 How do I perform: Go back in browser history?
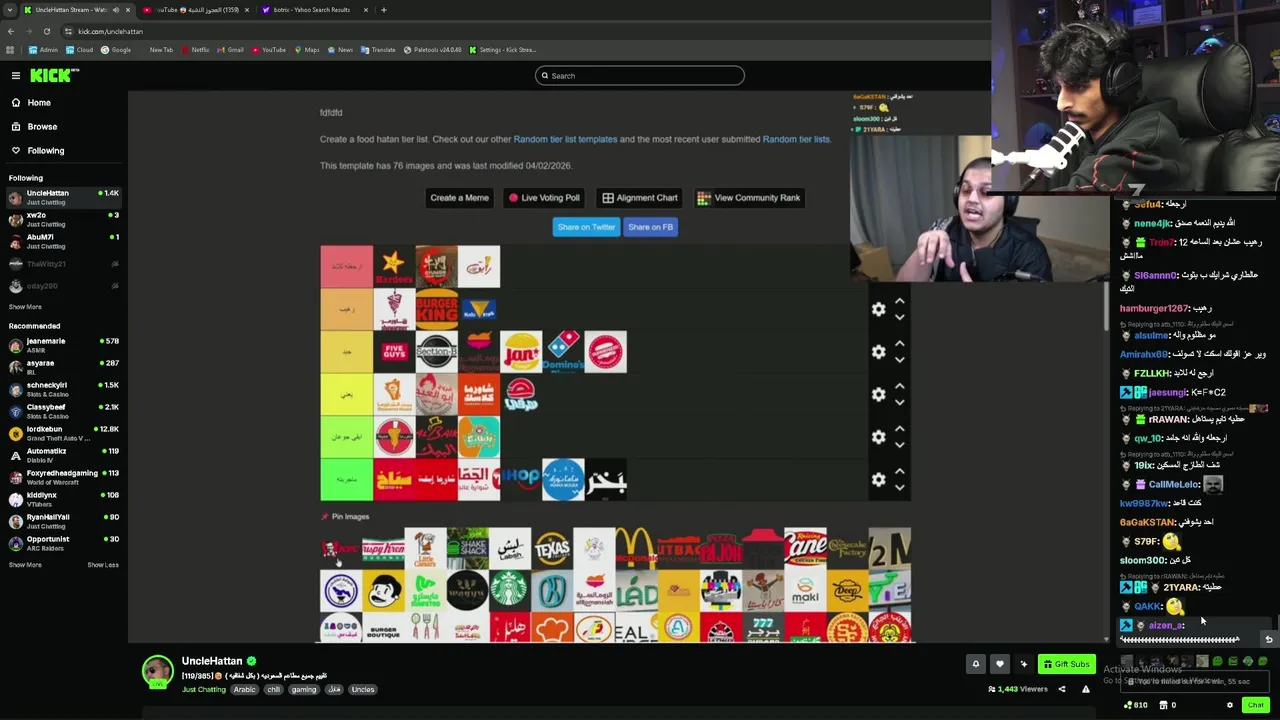pos(11,31)
